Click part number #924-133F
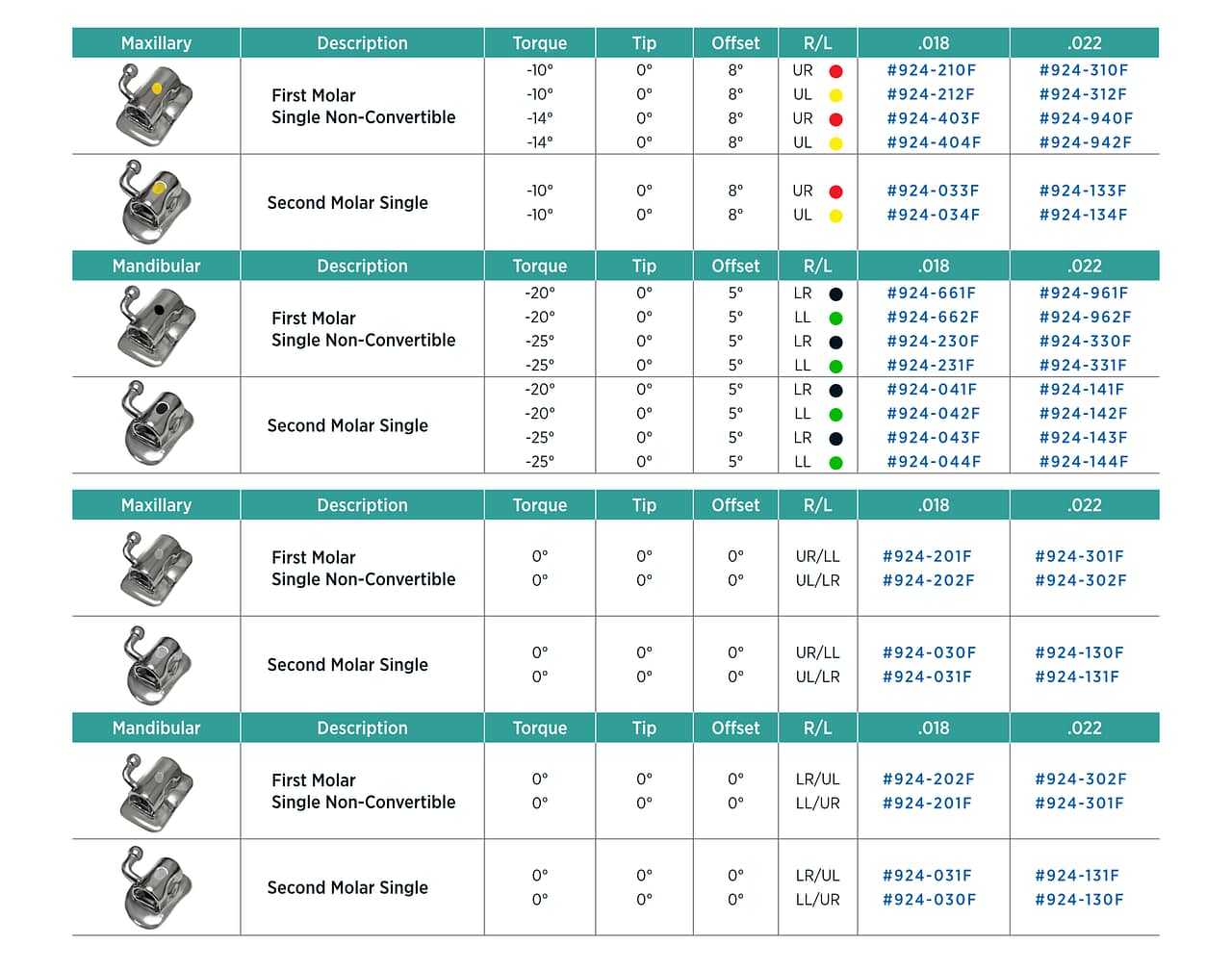This screenshot has height=970, width=1232. tap(1083, 191)
